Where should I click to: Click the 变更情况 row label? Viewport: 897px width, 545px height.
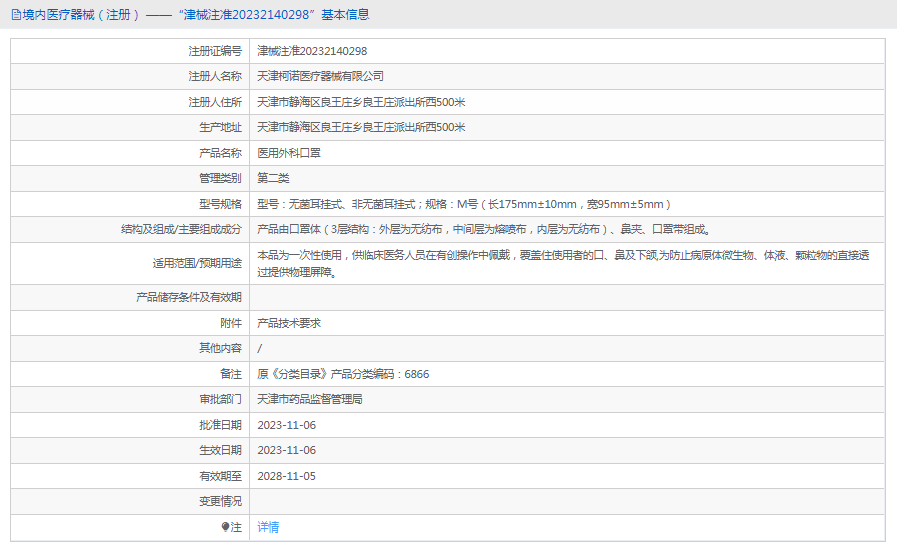click(220, 501)
